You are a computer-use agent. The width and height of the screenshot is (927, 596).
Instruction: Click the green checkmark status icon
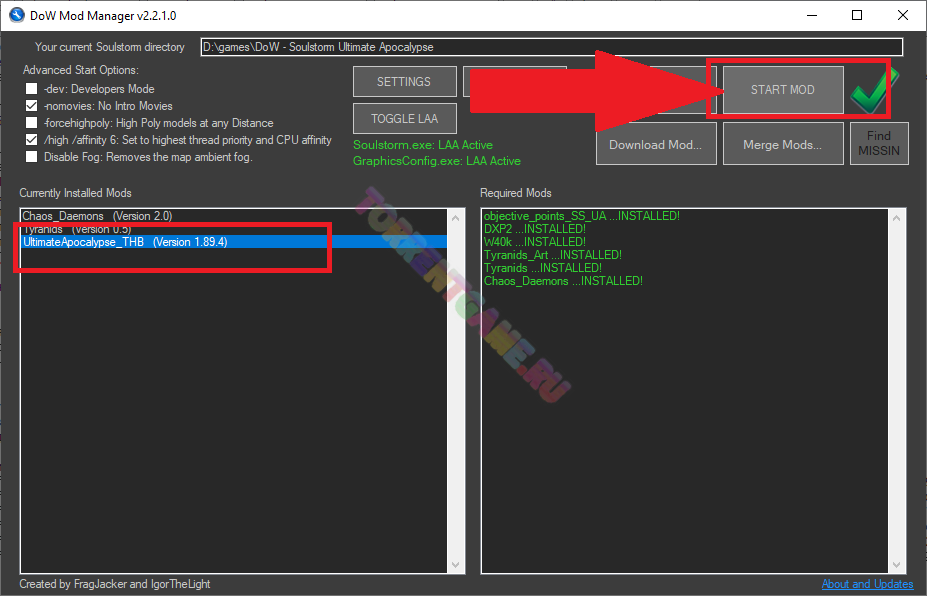[874, 93]
